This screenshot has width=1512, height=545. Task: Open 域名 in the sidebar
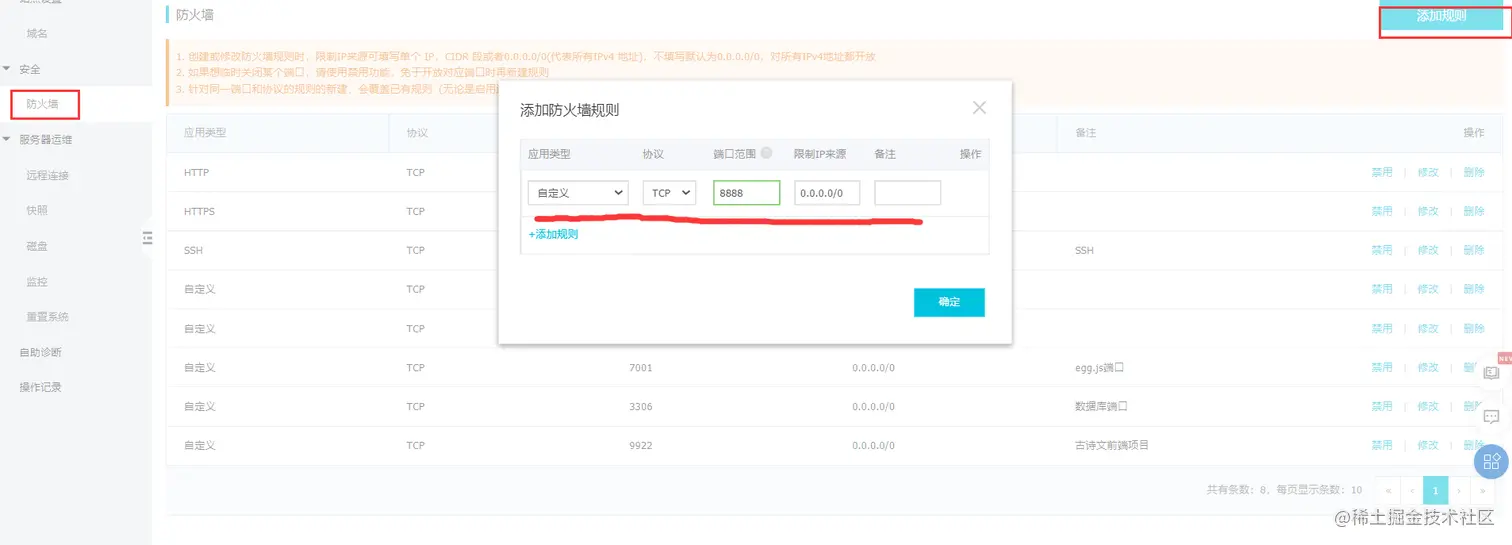click(37, 34)
